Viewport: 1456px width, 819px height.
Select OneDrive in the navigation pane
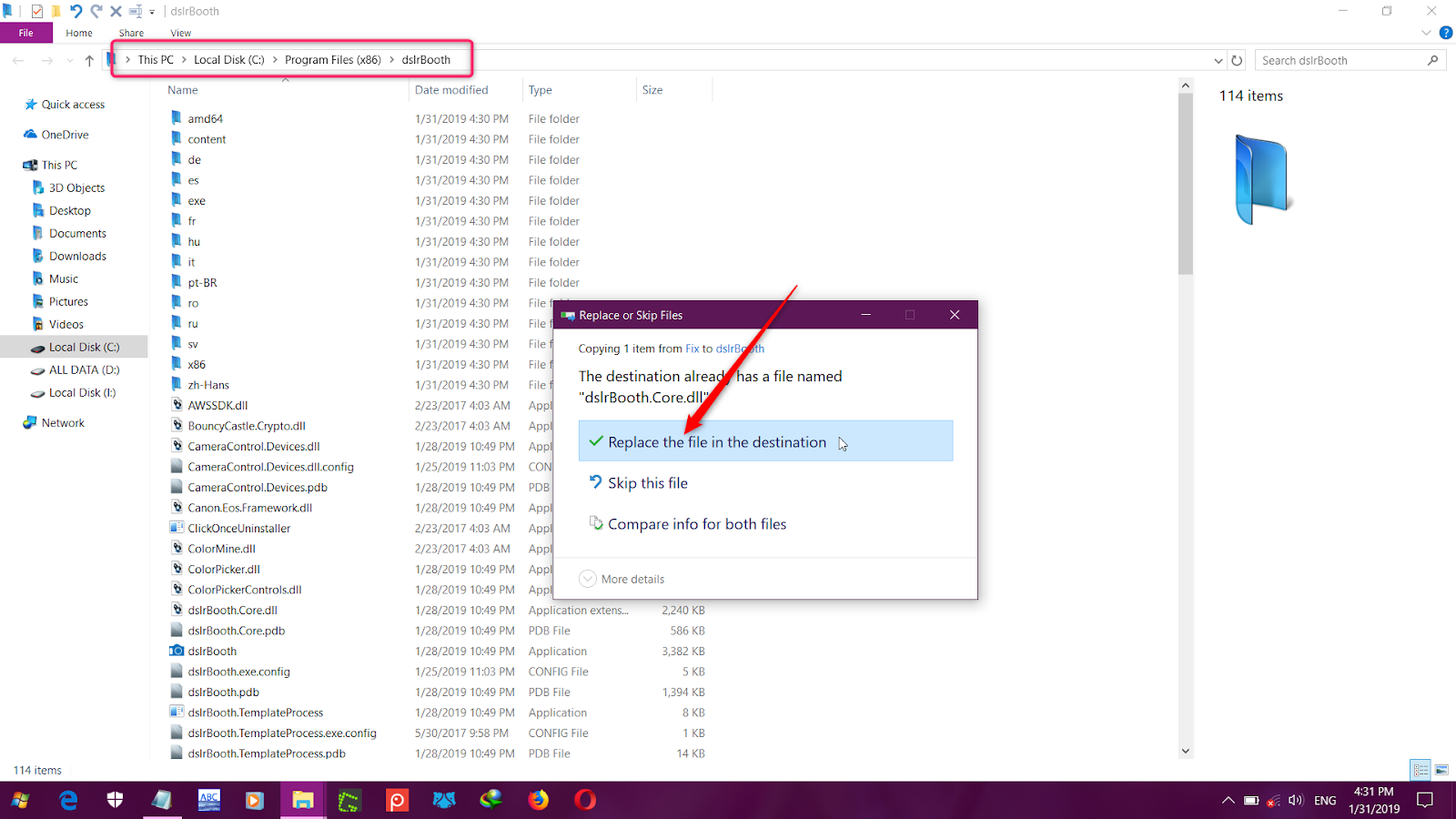pos(65,135)
